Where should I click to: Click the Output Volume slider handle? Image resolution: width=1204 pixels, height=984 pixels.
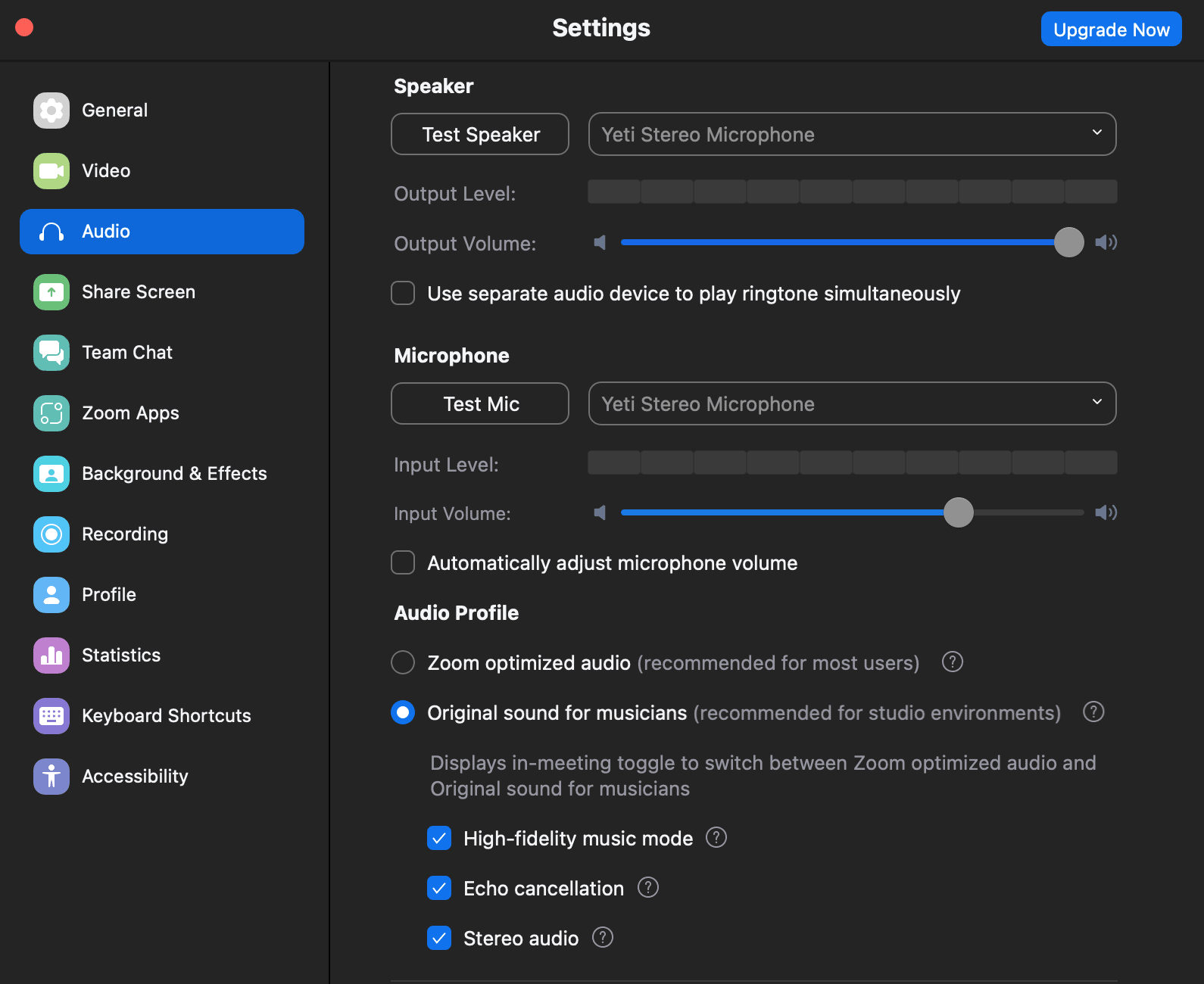[x=1068, y=242]
